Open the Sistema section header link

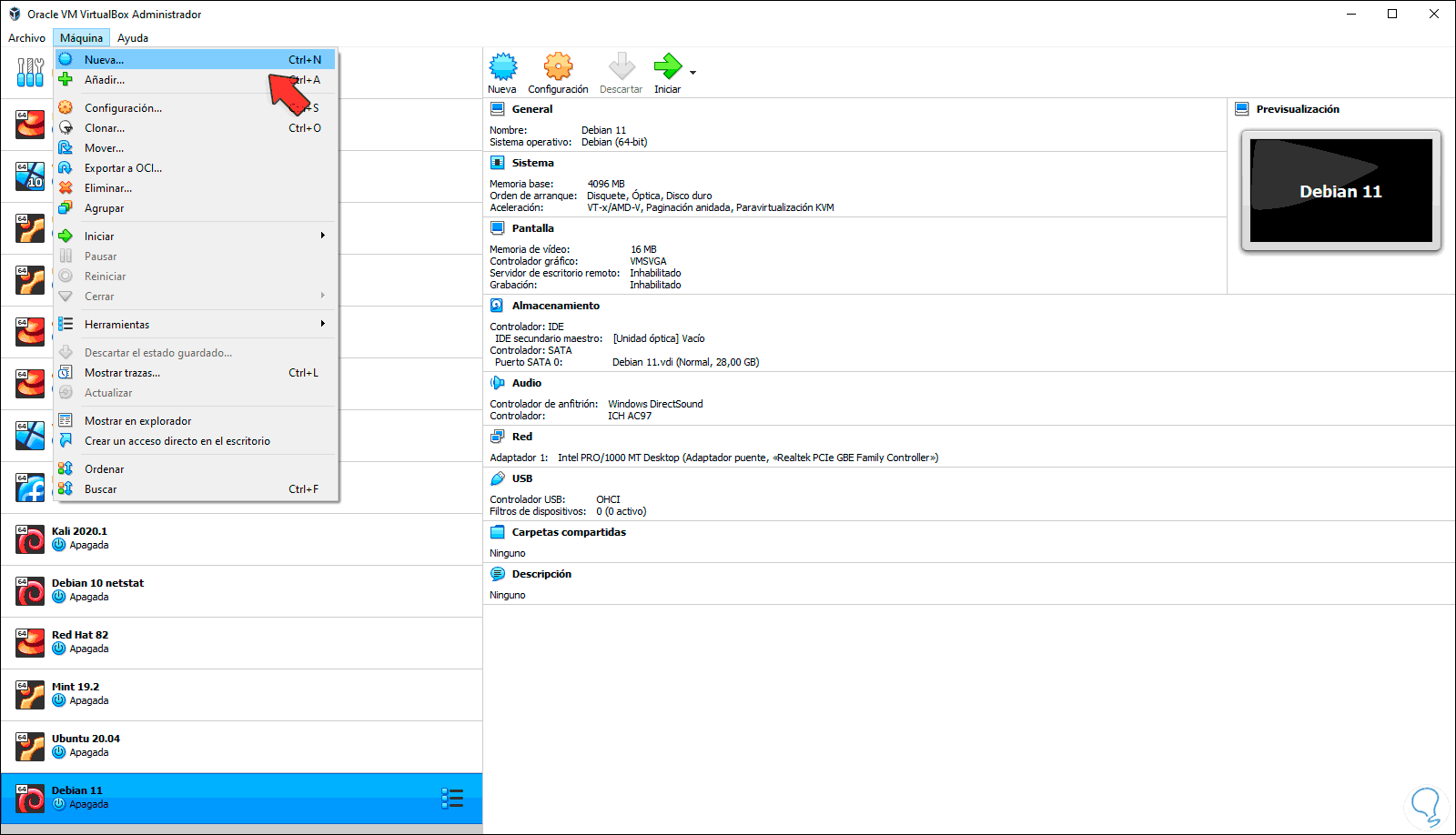[533, 163]
